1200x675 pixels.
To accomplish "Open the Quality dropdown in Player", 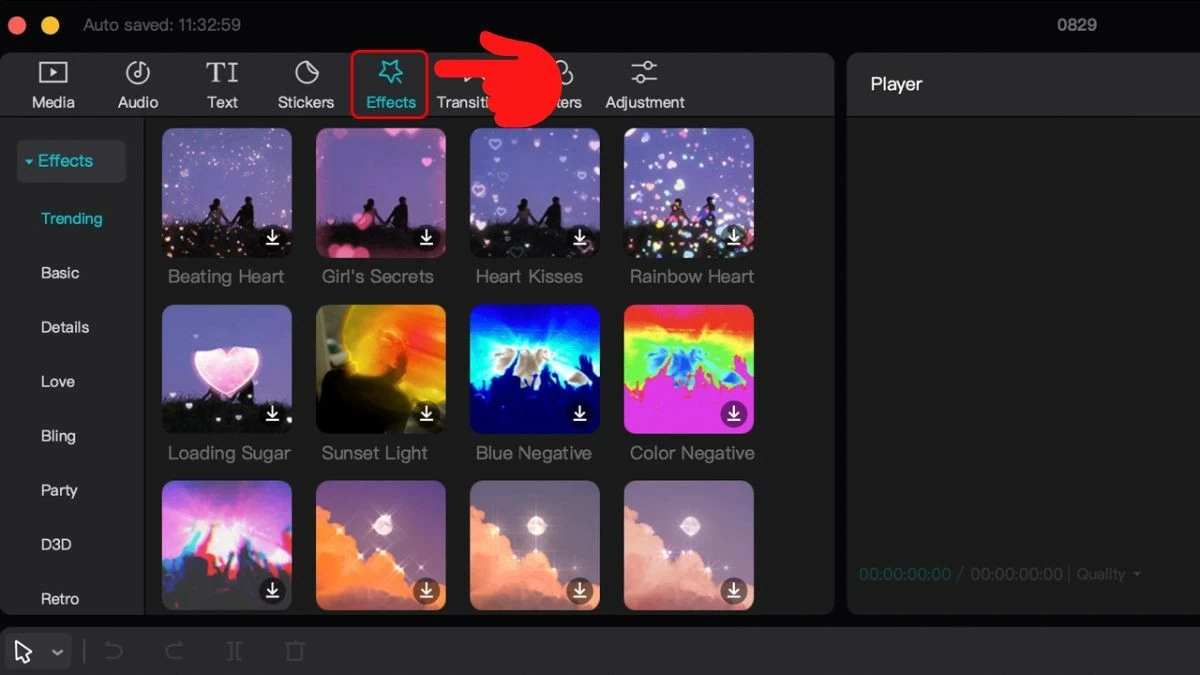I will (1108, 574).
